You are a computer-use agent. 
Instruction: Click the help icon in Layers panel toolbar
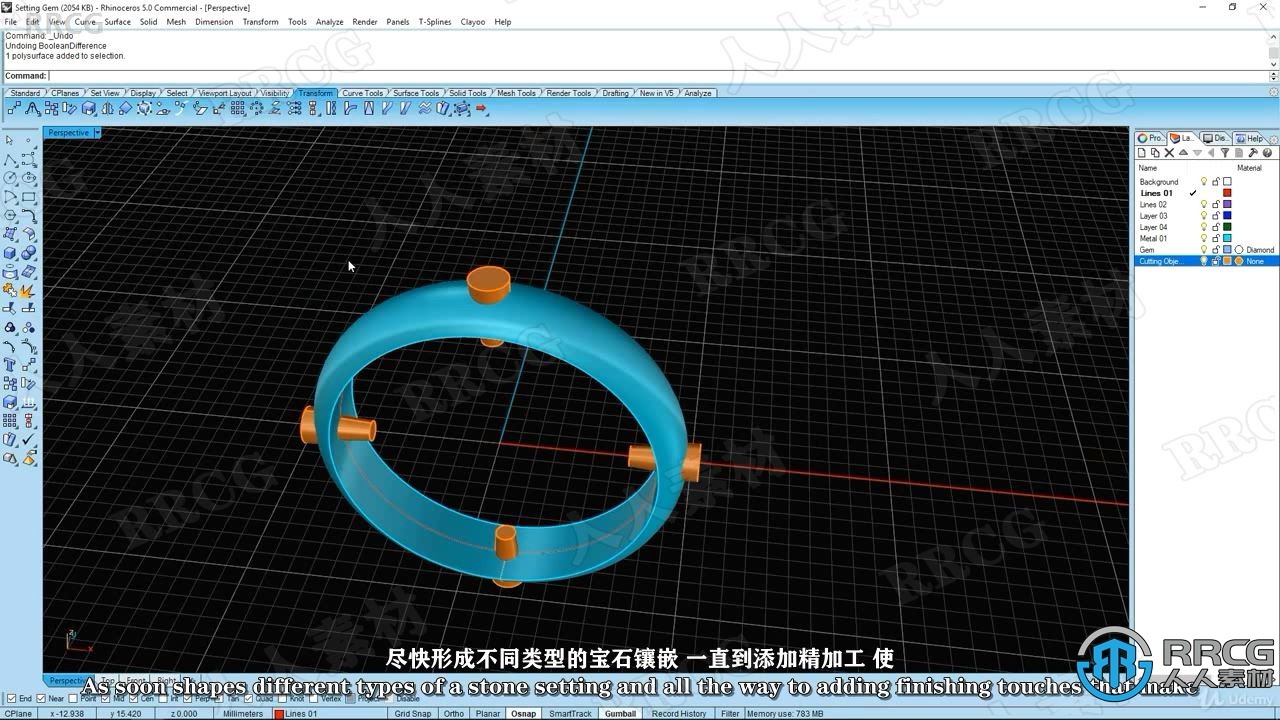(1267, 153)
